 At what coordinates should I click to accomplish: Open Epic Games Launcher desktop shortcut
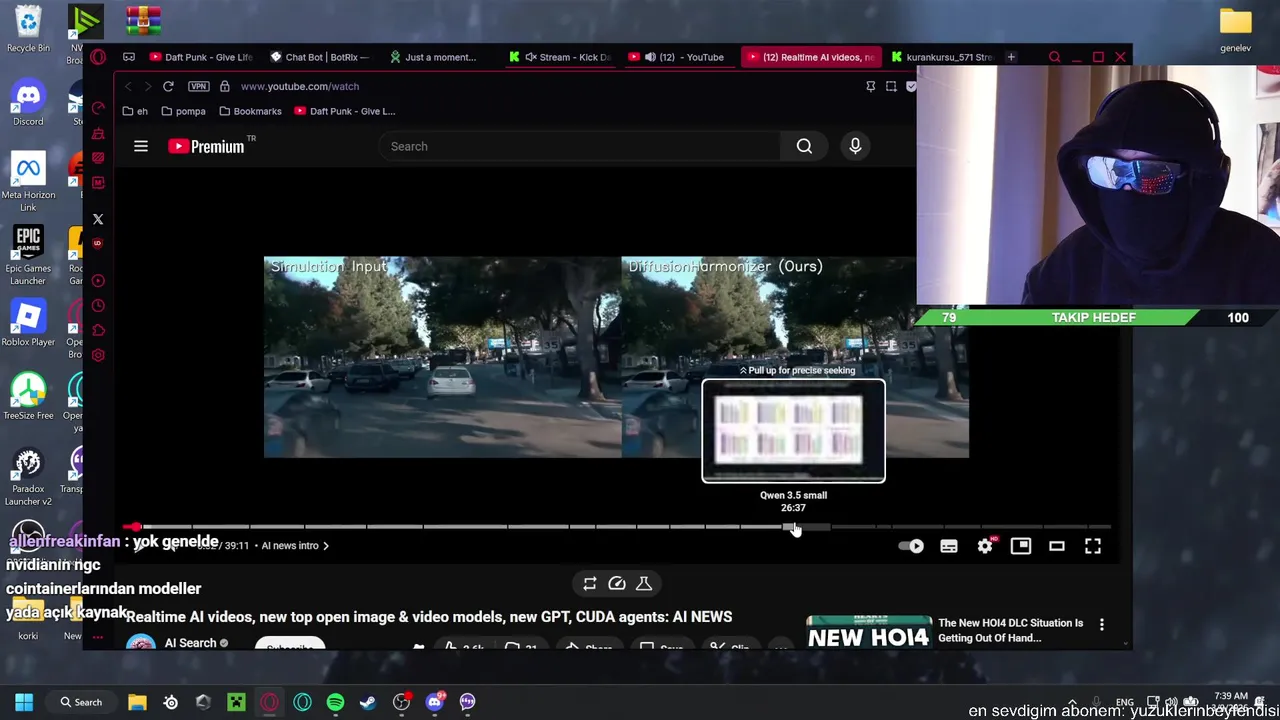tap(28, 256)
